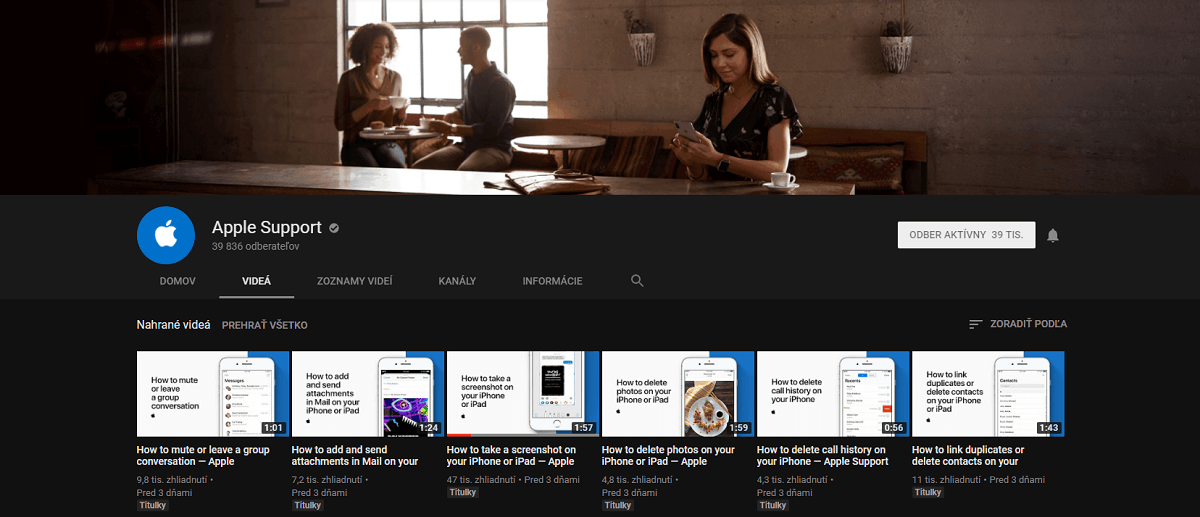This screenshot has width=1200, height=517.
Task: Click Titulky badge under the delete photos video
Action: (x=618, y=506)
